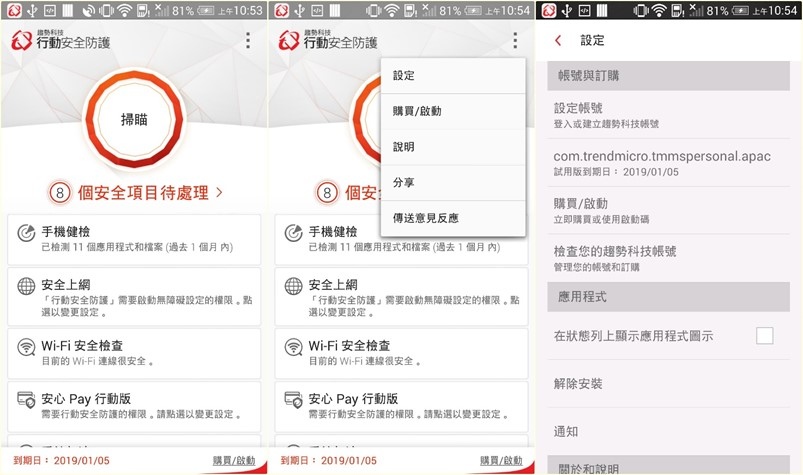This screenshot has height=475, width=803.
Task: Select 傳送意見反應 from the popup menu
Action: tap(453, 219)
